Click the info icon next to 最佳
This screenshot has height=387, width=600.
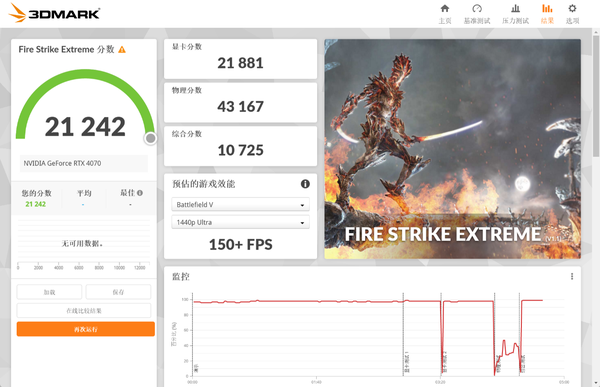(x=140, y=193)
